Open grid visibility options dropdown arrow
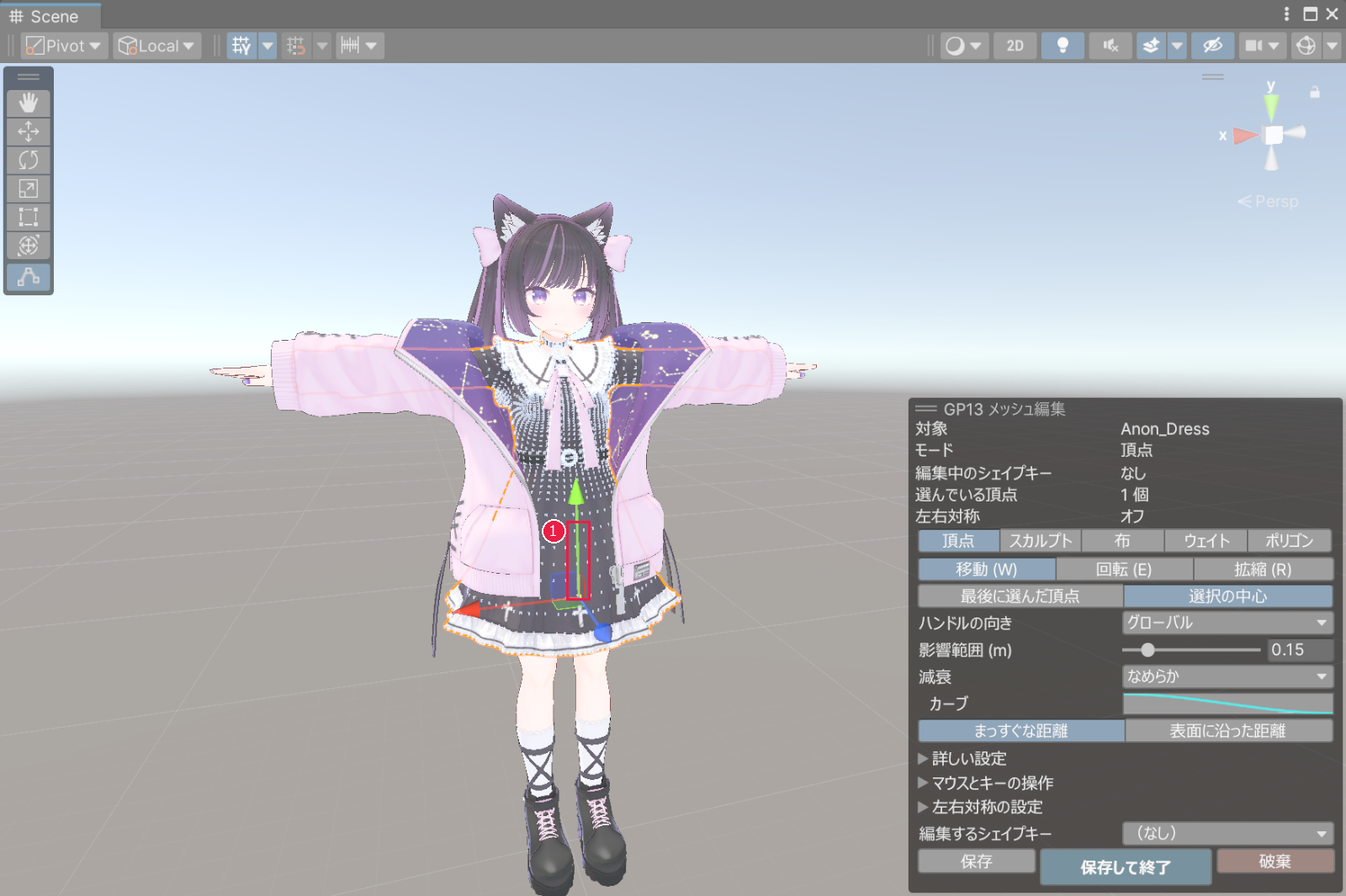 268,45
